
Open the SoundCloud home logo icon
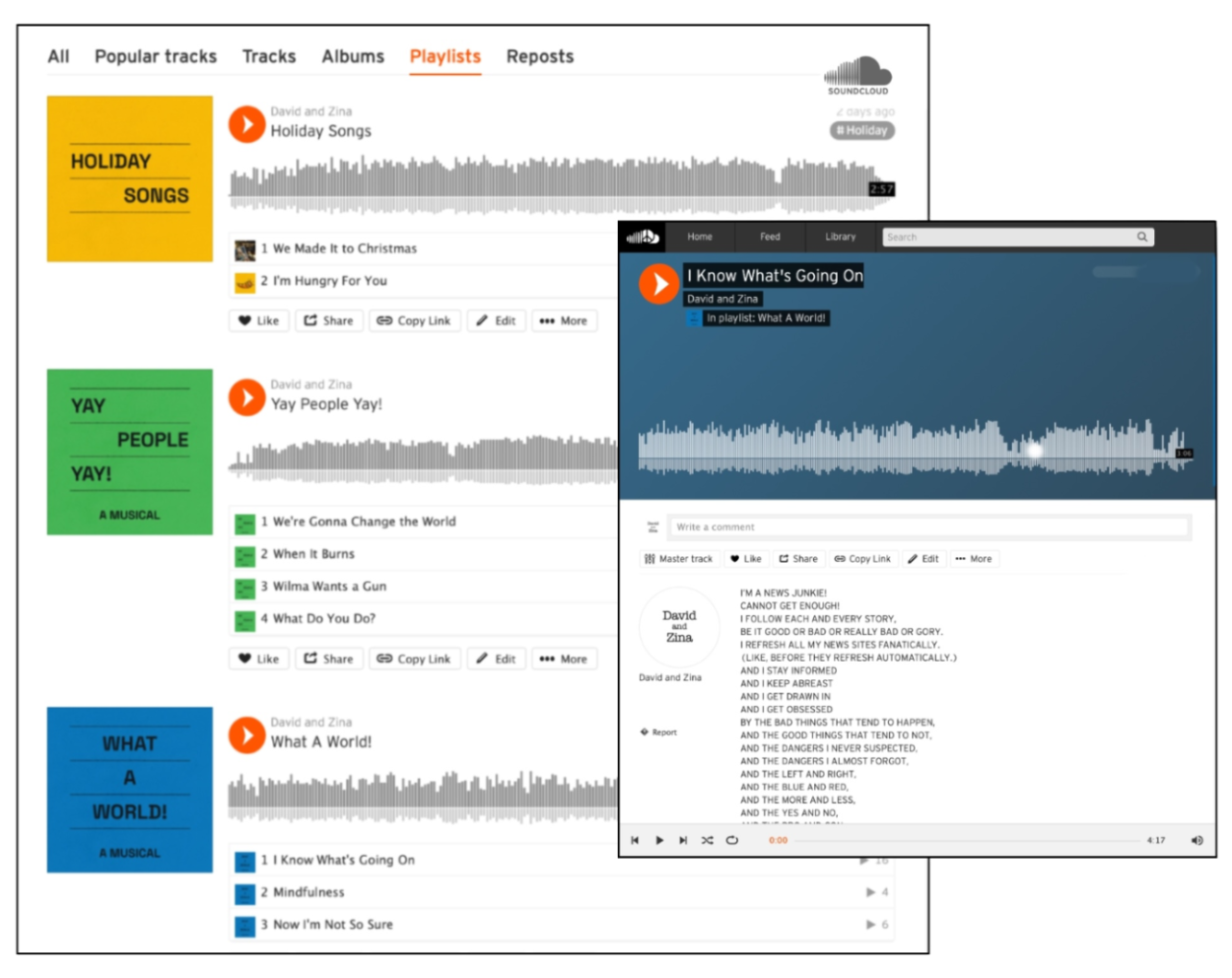click(643, 237)
